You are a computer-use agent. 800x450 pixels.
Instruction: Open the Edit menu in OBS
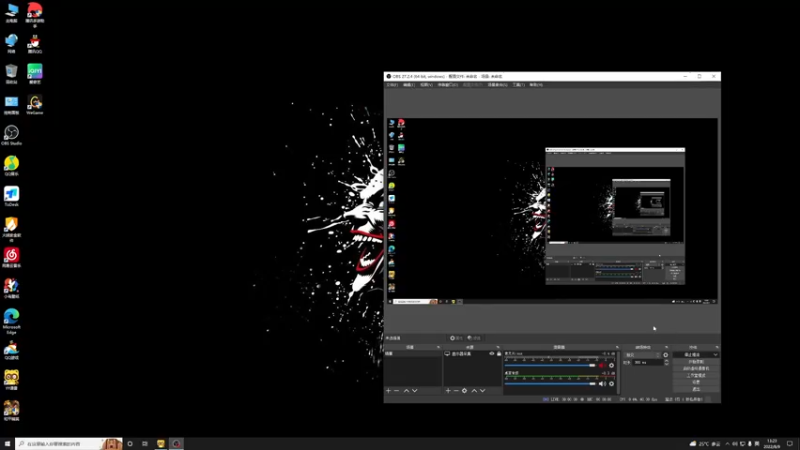point(409,85)
